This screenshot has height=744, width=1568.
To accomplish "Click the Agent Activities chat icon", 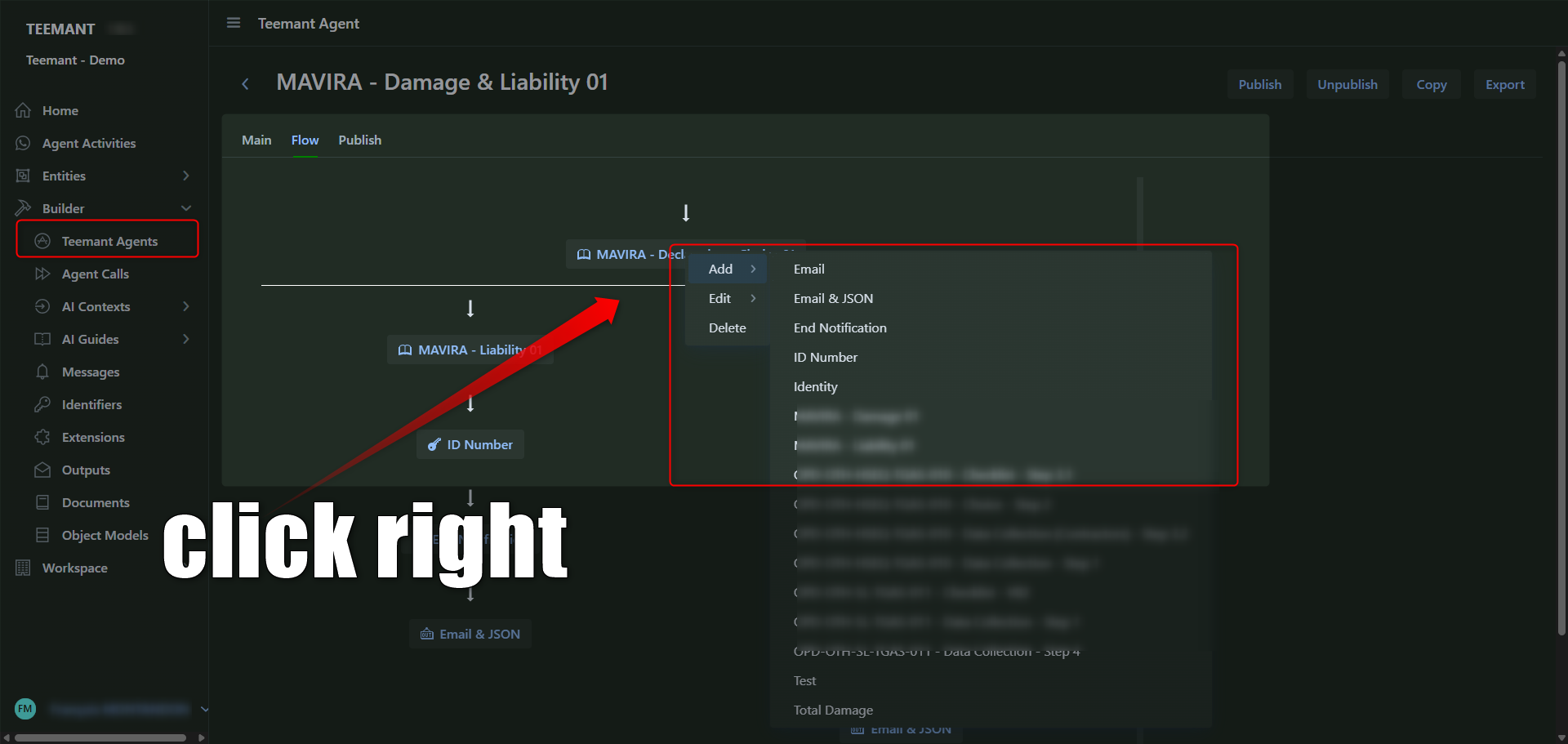I will [x=23, y=143].
